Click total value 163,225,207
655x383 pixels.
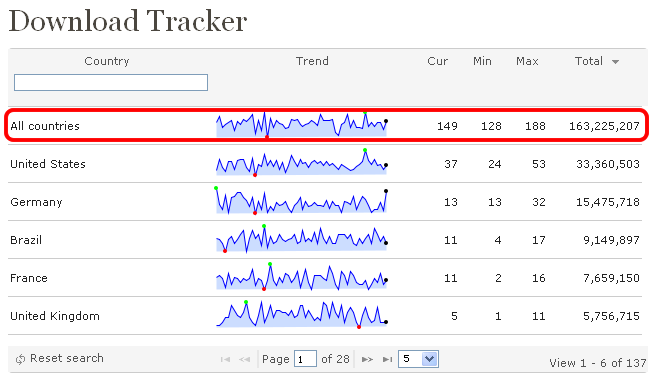point(604,126)
